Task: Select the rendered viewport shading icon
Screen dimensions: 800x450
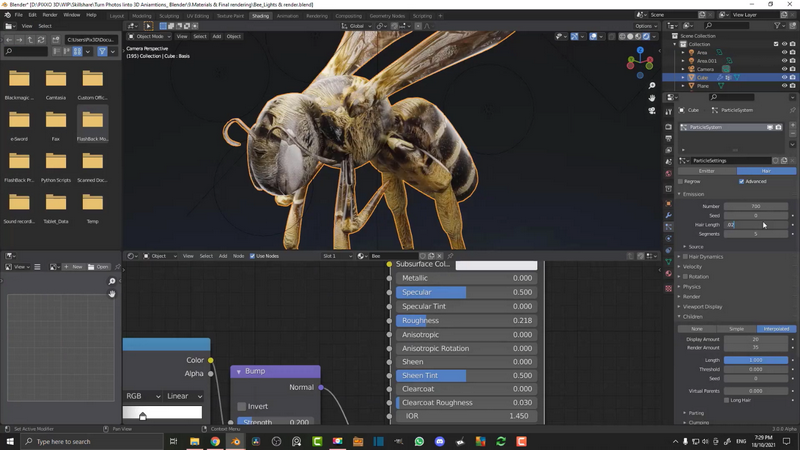Action: (x=646, y=37)
